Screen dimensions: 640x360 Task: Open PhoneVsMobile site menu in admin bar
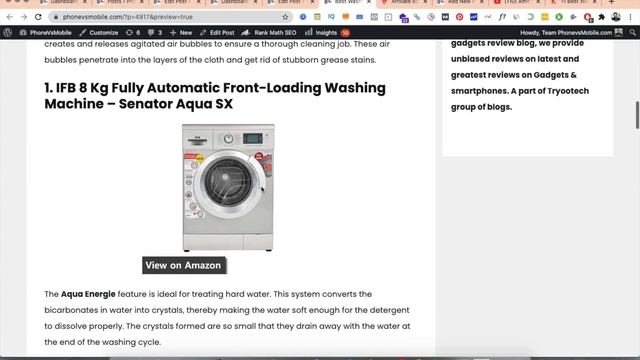(45, 33)
